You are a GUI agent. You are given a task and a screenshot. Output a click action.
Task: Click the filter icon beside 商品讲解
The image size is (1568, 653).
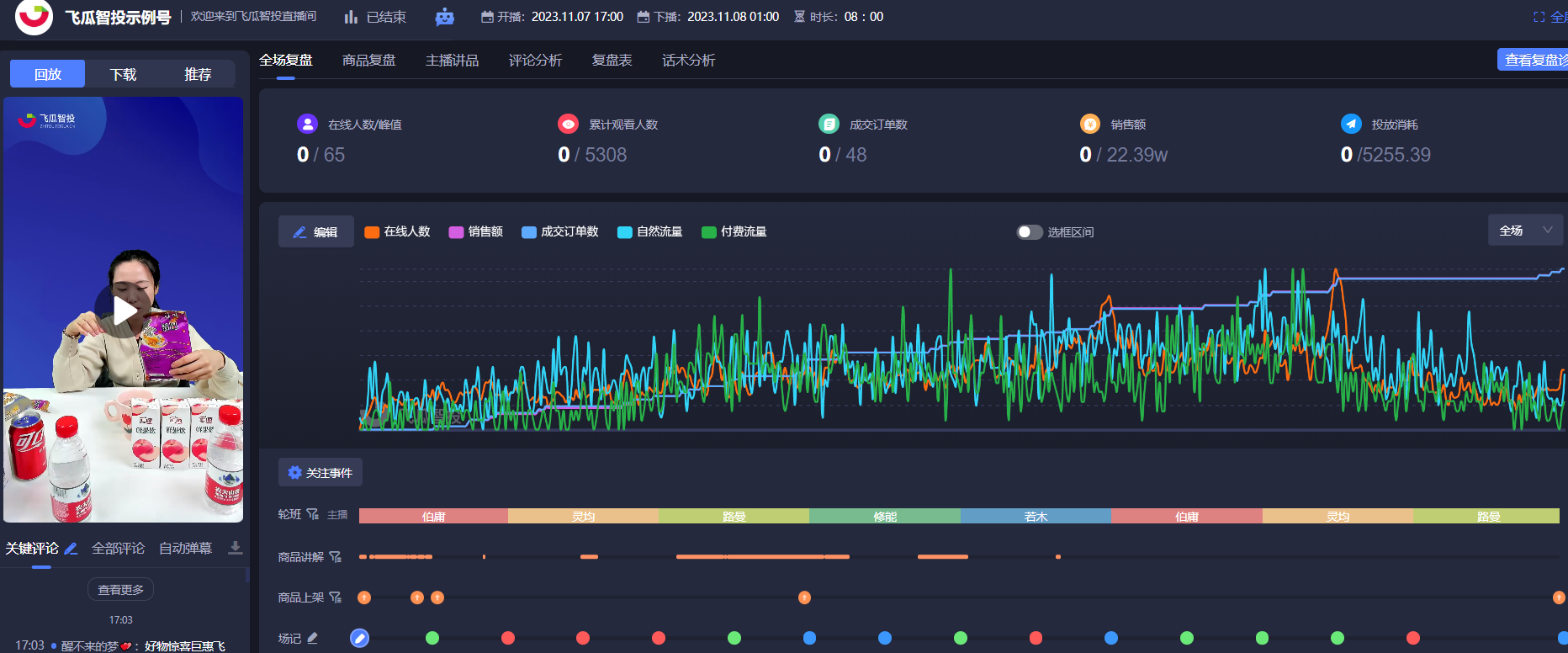click(x=335, y=557)
